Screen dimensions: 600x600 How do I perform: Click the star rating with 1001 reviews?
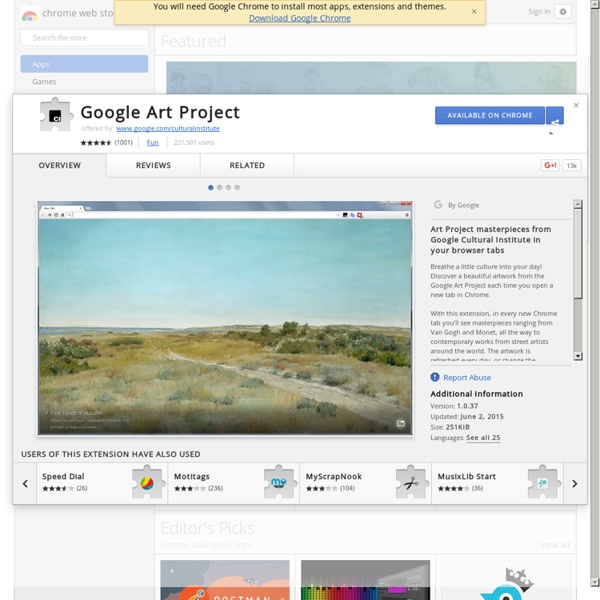pyautogui.click(x=96, y=143)
